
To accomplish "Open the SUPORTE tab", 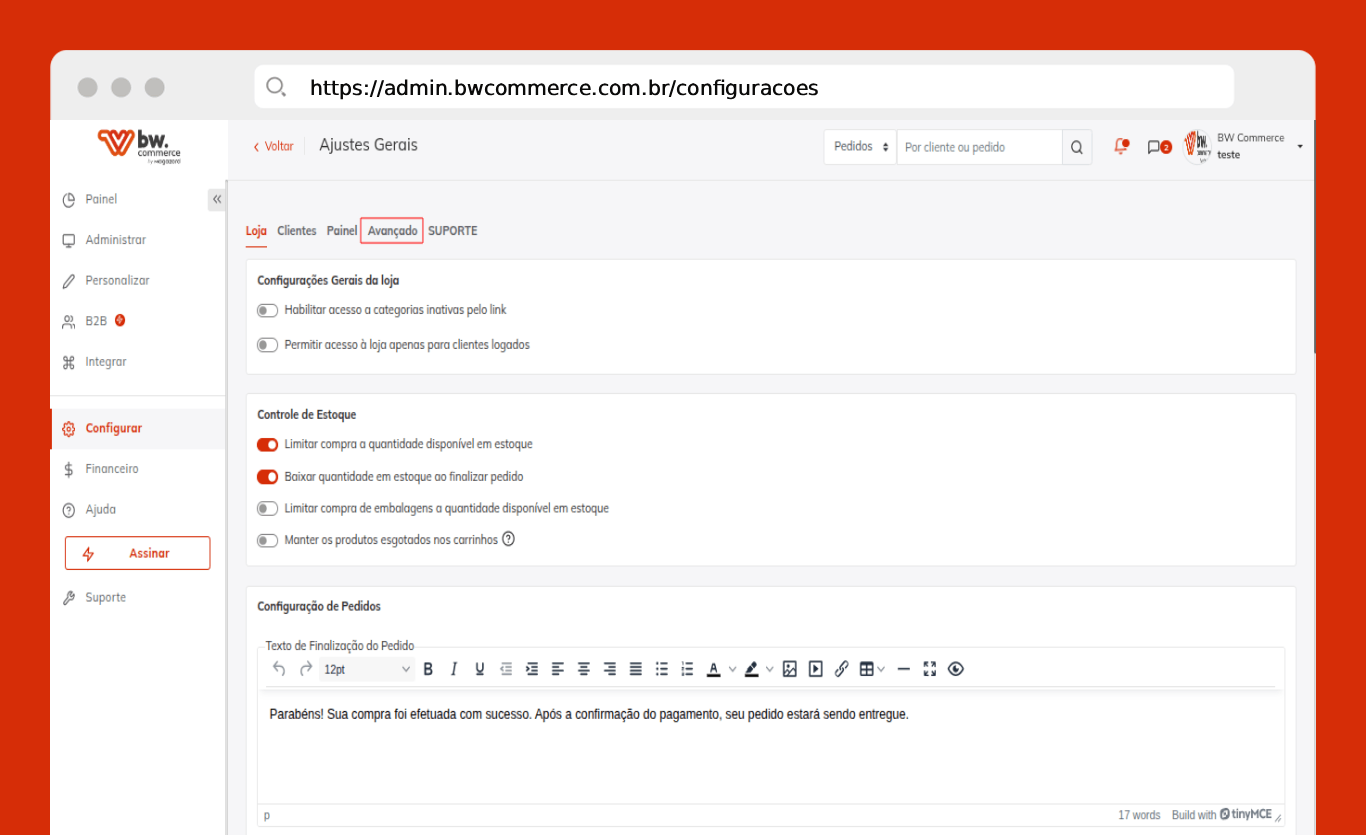I will pyautogui.click(x=453, y=231).
